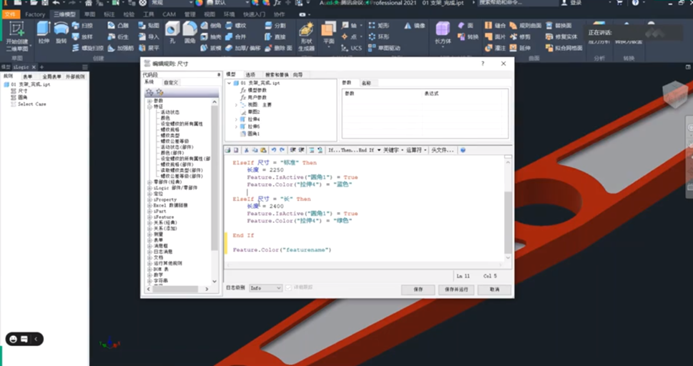Expand the iProperty snippet category
The image size is (693, 366).
tap(150, 200)
